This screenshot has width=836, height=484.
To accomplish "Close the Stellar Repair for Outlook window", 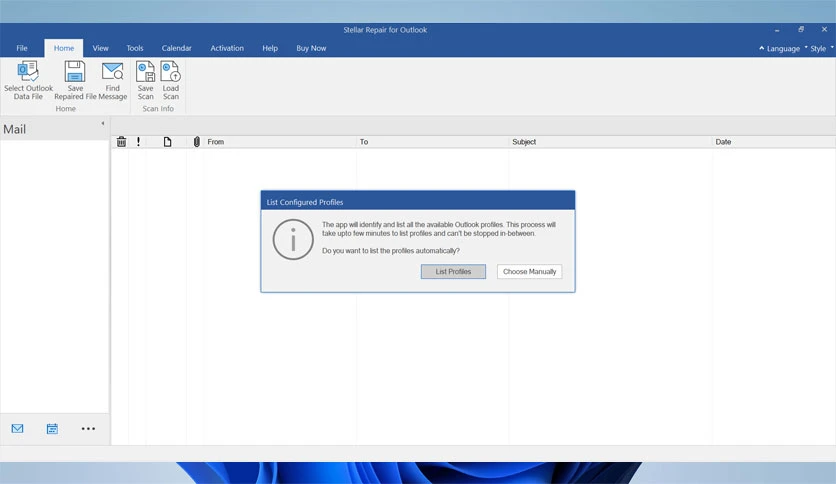I will click(824, 29).
